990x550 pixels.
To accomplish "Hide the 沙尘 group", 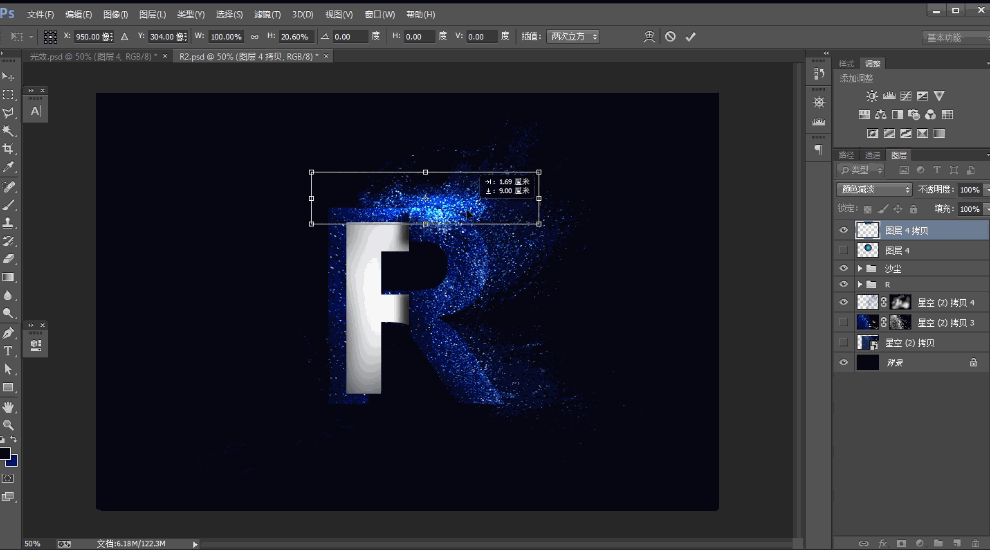I will coord(844,268).
